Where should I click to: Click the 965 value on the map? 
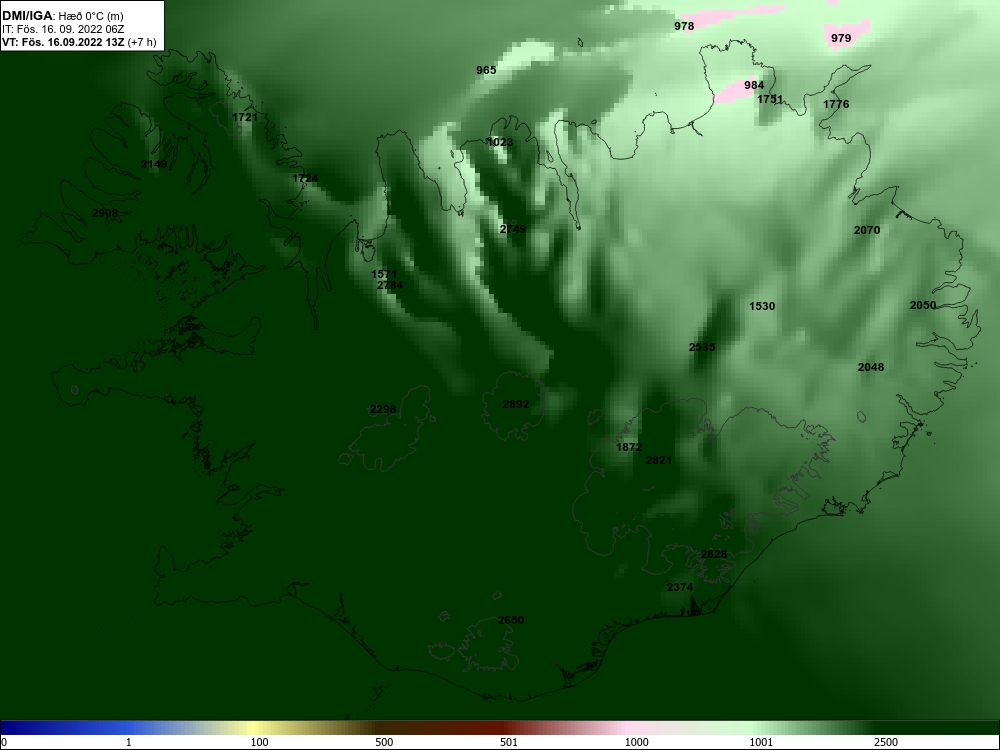[x=486, y=70]
